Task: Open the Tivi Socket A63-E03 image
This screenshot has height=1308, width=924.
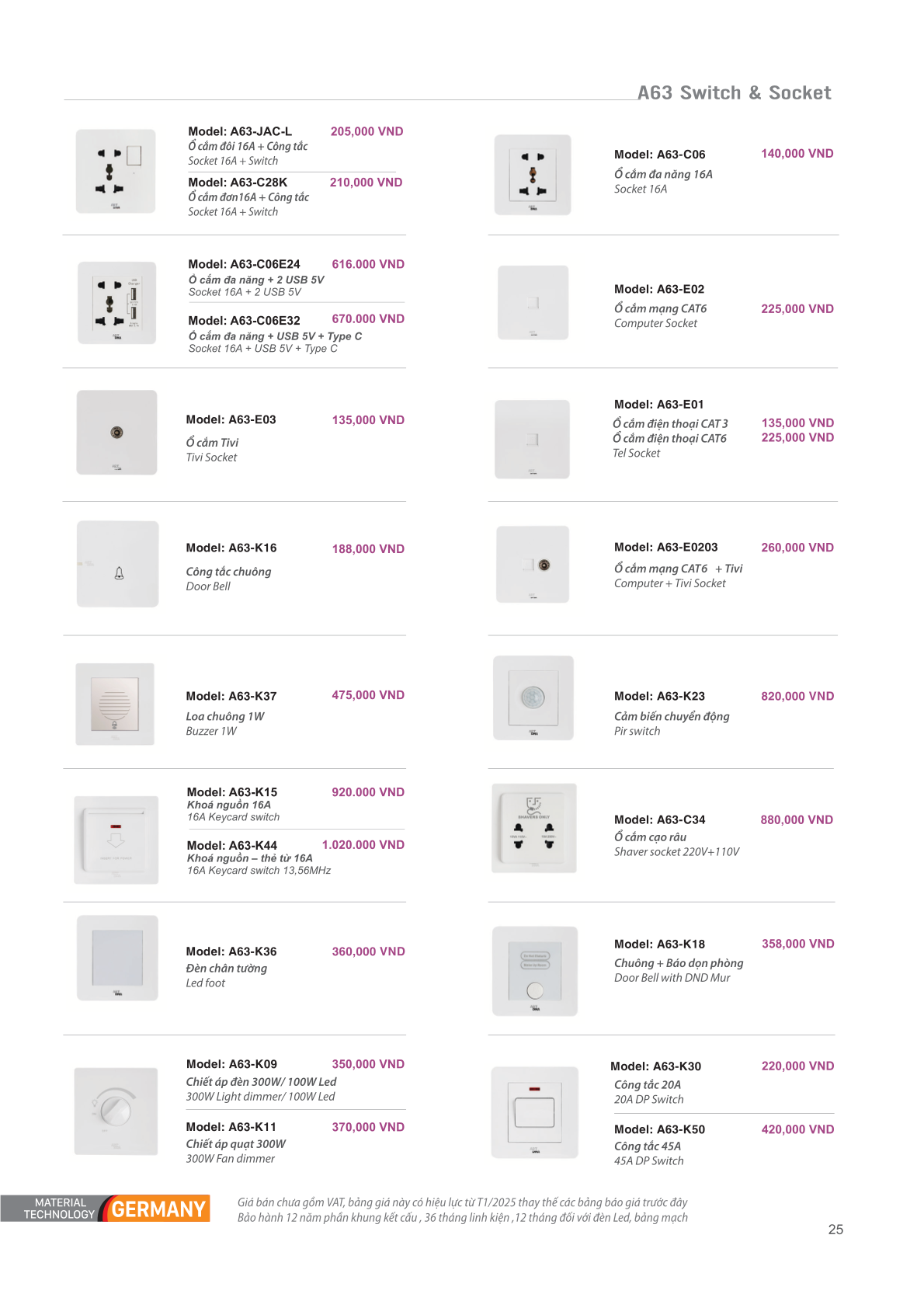Action: click(116, 433)
